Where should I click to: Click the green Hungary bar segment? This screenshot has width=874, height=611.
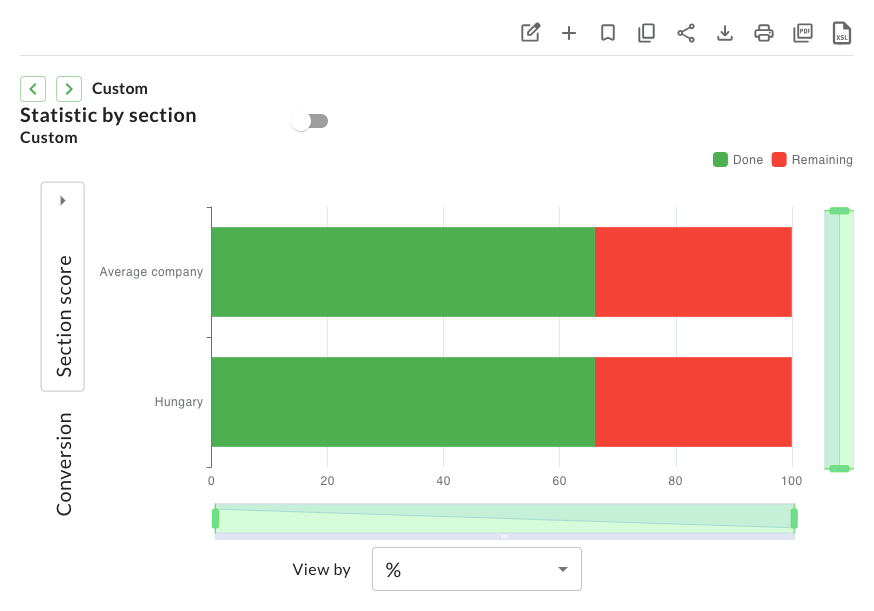point(402,402)
